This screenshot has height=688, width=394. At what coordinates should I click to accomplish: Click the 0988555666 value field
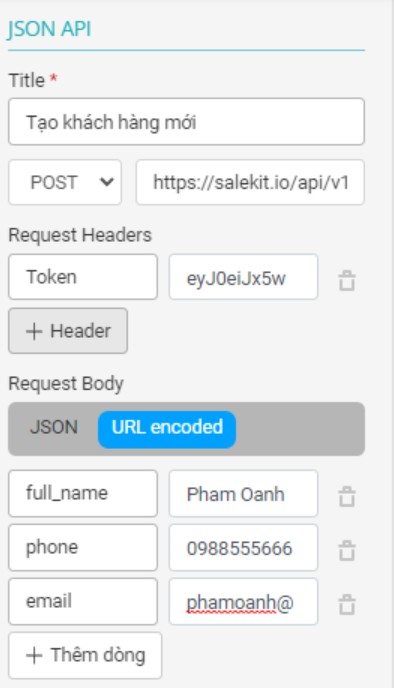tap(244, 548)
